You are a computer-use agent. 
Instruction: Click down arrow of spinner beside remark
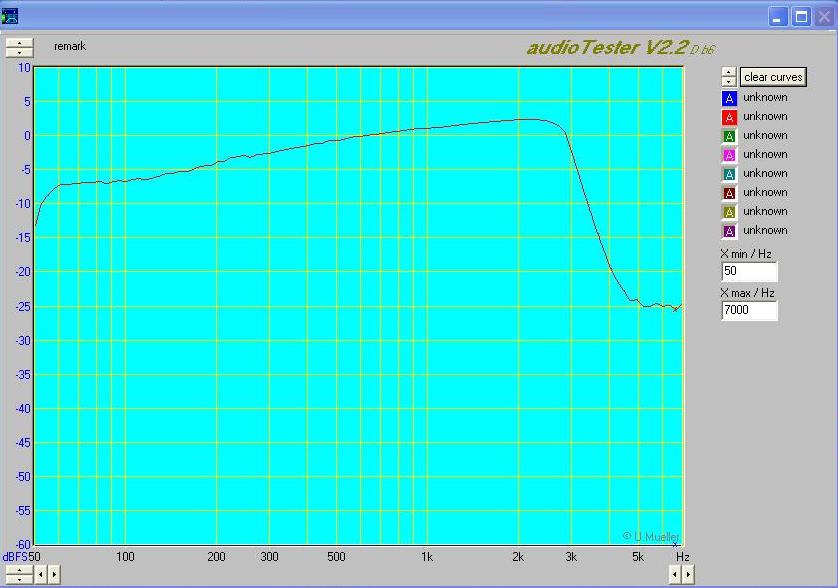(x=19, y=52)
